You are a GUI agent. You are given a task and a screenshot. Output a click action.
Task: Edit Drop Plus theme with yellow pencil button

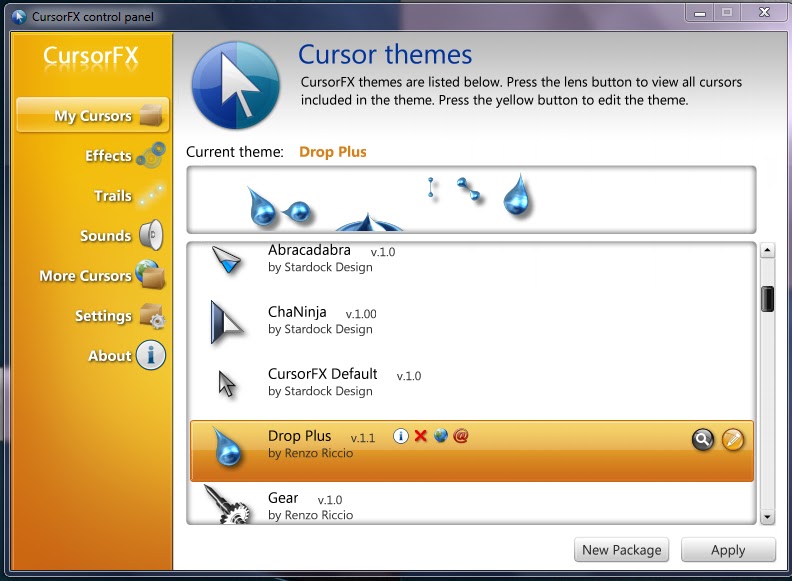(x=732, y=440)
